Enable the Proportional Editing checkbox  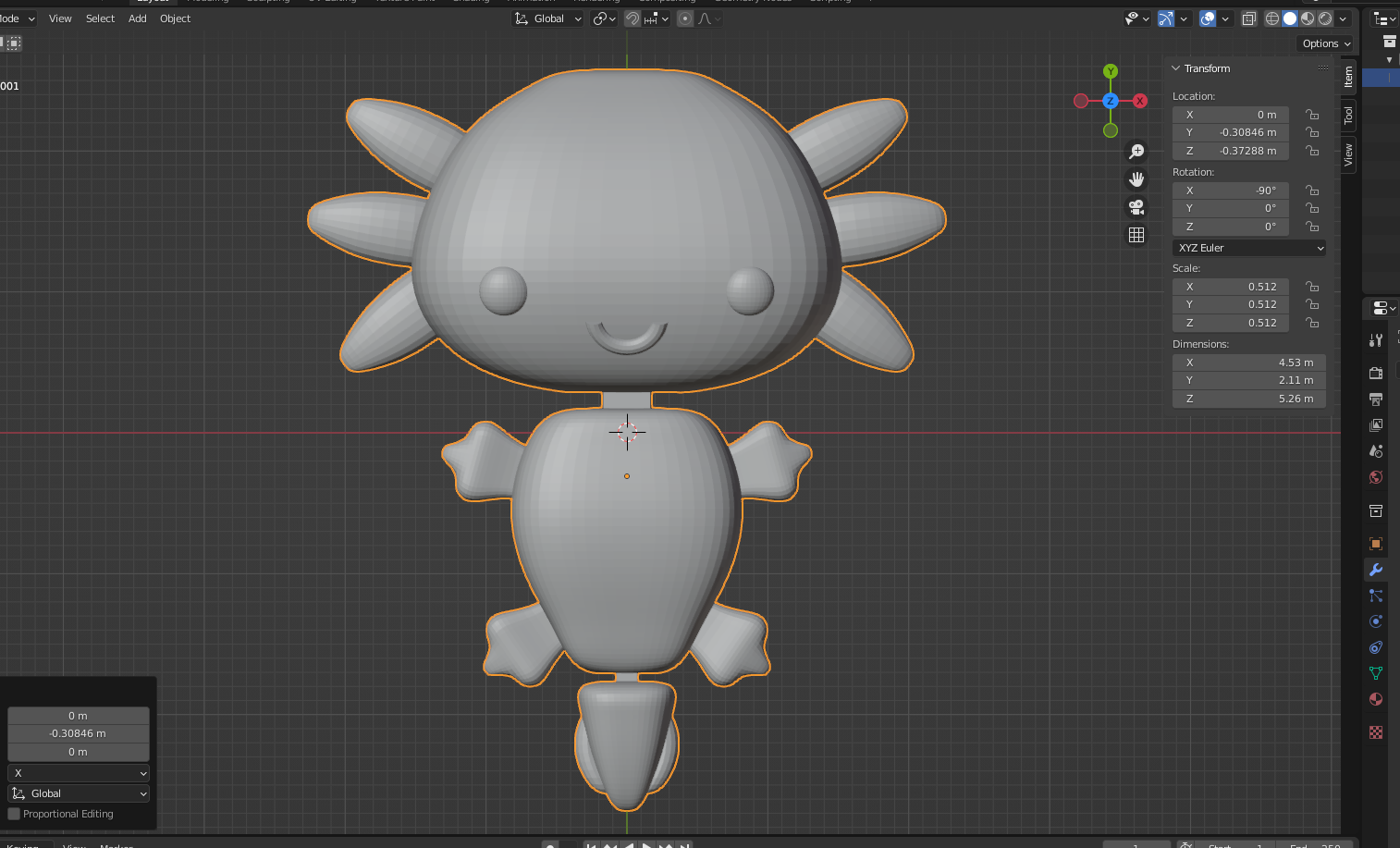(x=14, y=814)
